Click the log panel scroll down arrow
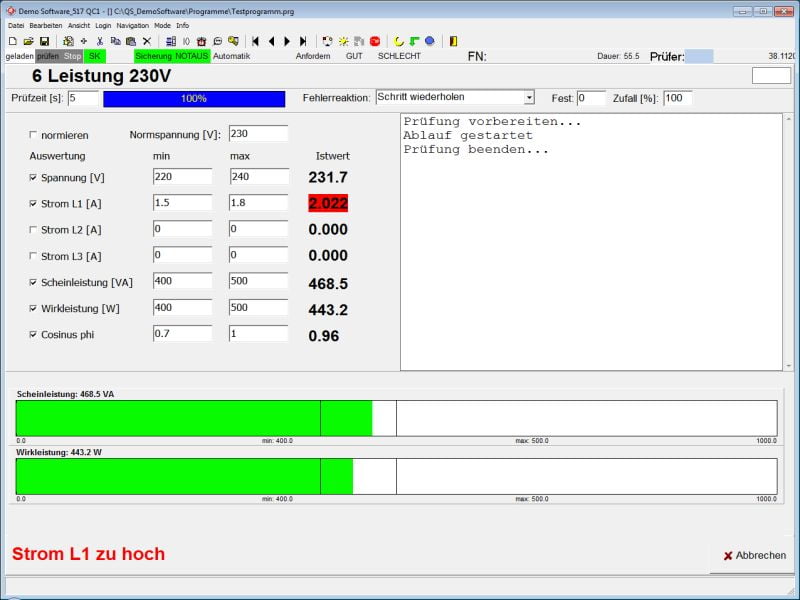The height and width of the screenshot is (600, 800). coord(789,365)
